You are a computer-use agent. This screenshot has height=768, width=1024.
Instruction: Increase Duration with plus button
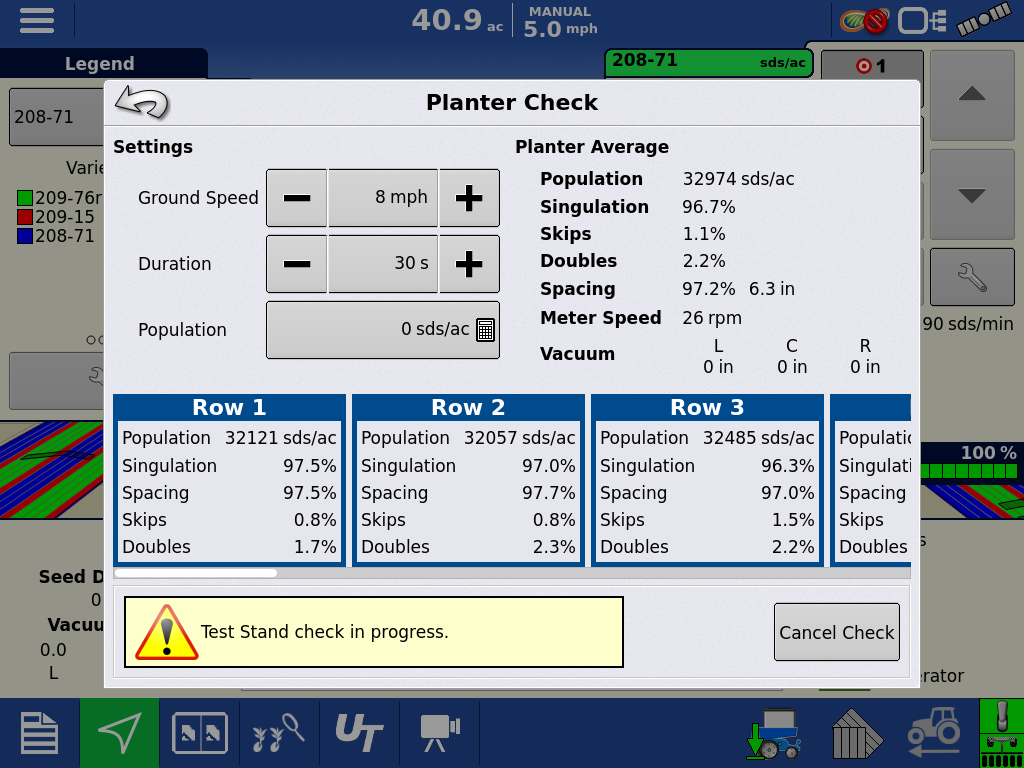(x=469, y=264)
